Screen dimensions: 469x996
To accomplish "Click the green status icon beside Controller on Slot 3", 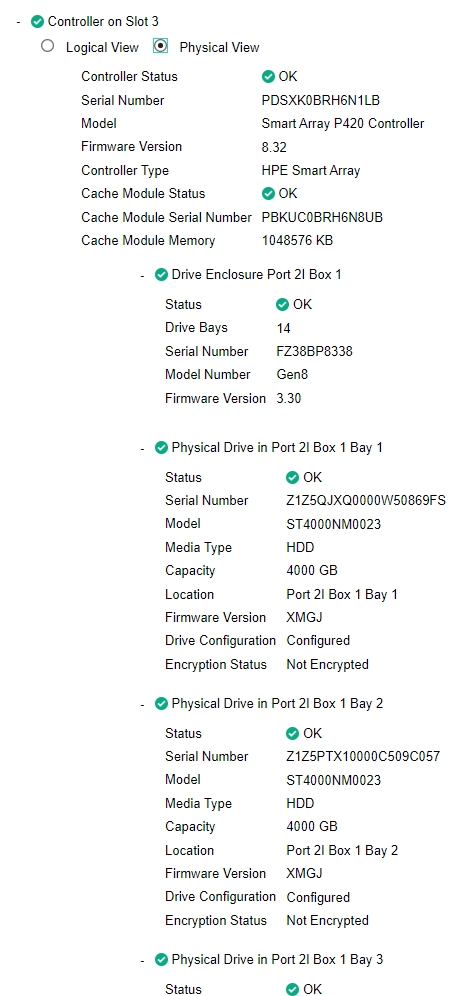I will coord(37,22).
